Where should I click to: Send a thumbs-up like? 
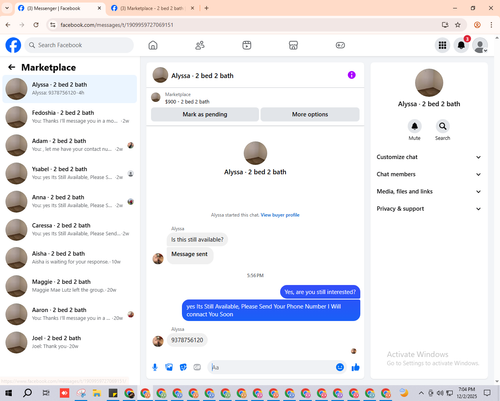click(356, 367)
